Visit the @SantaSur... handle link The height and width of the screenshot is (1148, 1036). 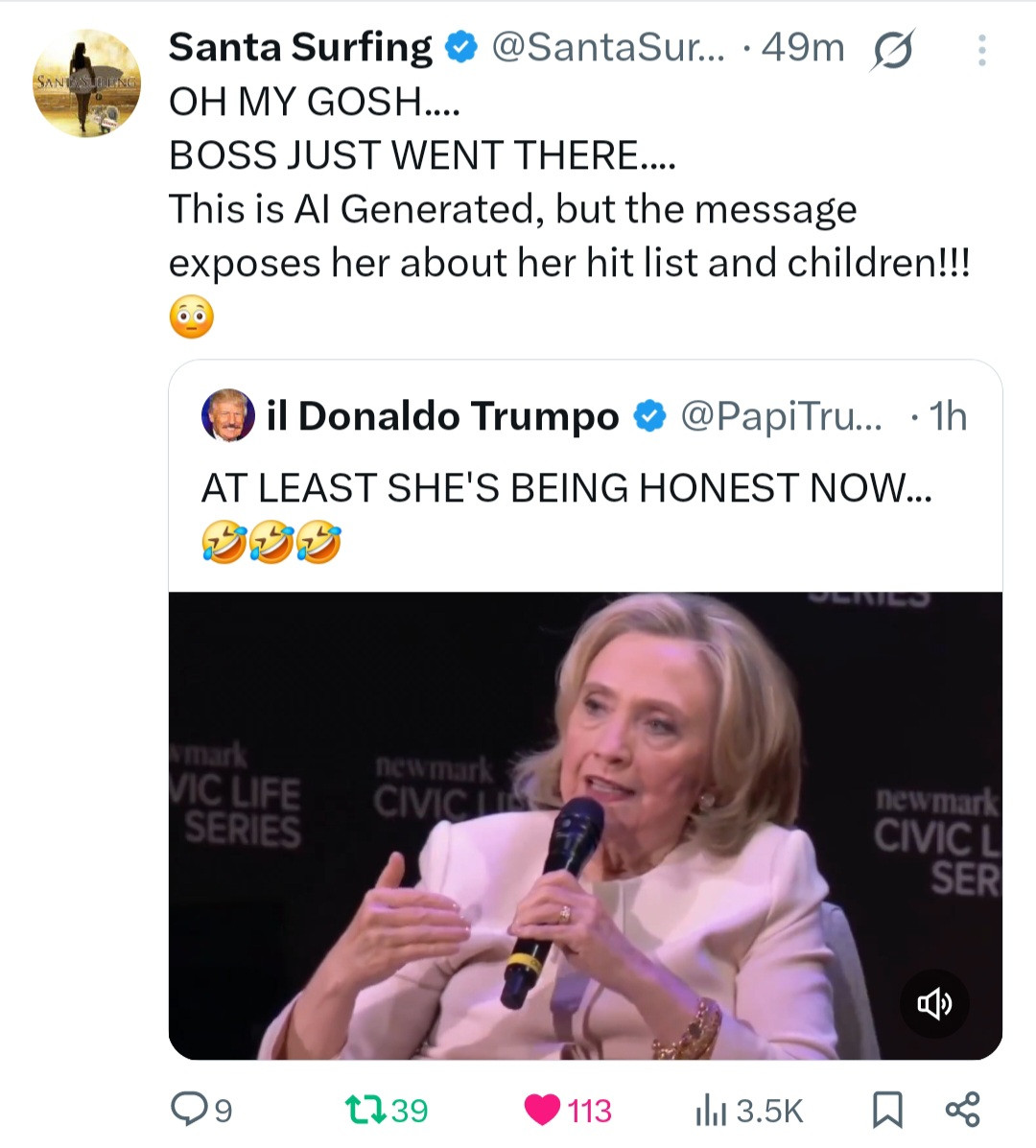point(608,48)
